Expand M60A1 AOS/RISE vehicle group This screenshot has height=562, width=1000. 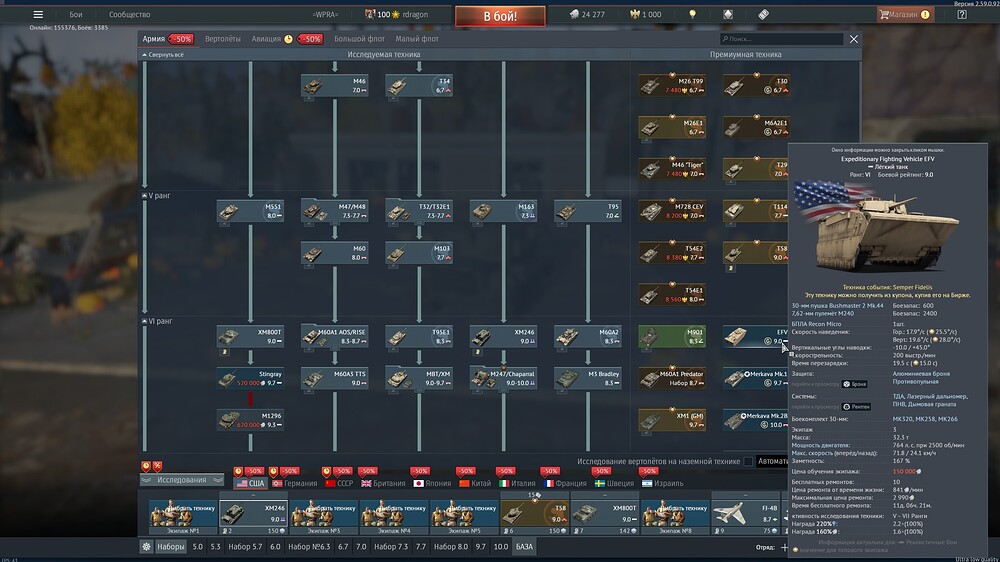334,337
